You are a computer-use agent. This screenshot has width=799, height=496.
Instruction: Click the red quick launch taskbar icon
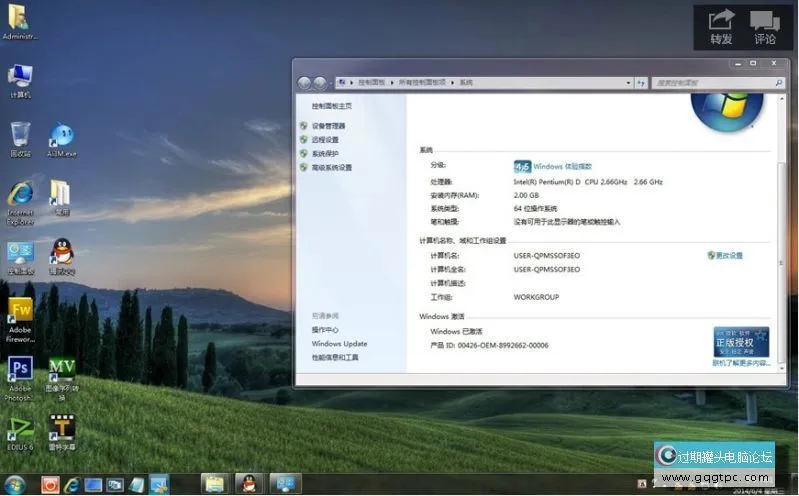coord(50,485)
